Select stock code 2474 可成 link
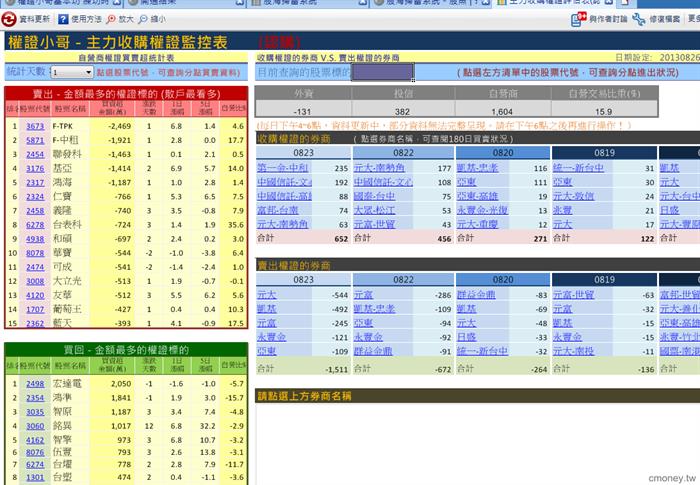Screen dimensions: 700x485 [x=35, y=267]
